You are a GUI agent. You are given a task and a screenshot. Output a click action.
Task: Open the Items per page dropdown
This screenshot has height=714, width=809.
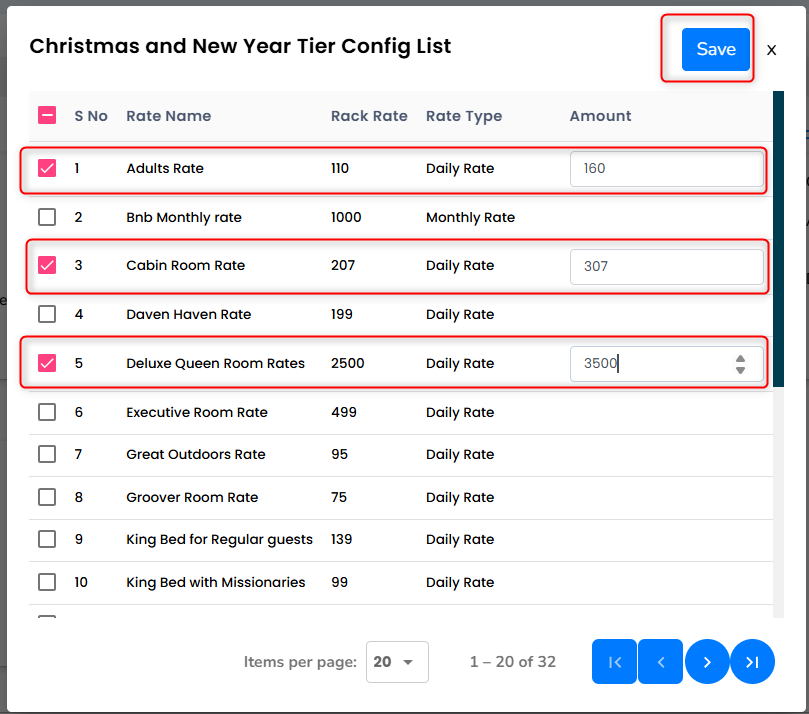click(397, 662)
